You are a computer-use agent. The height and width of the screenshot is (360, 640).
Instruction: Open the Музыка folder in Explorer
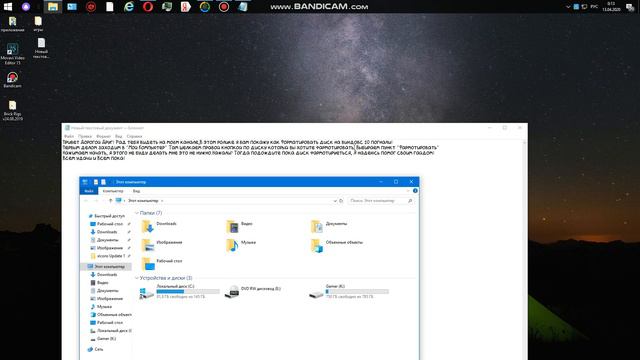241,244
